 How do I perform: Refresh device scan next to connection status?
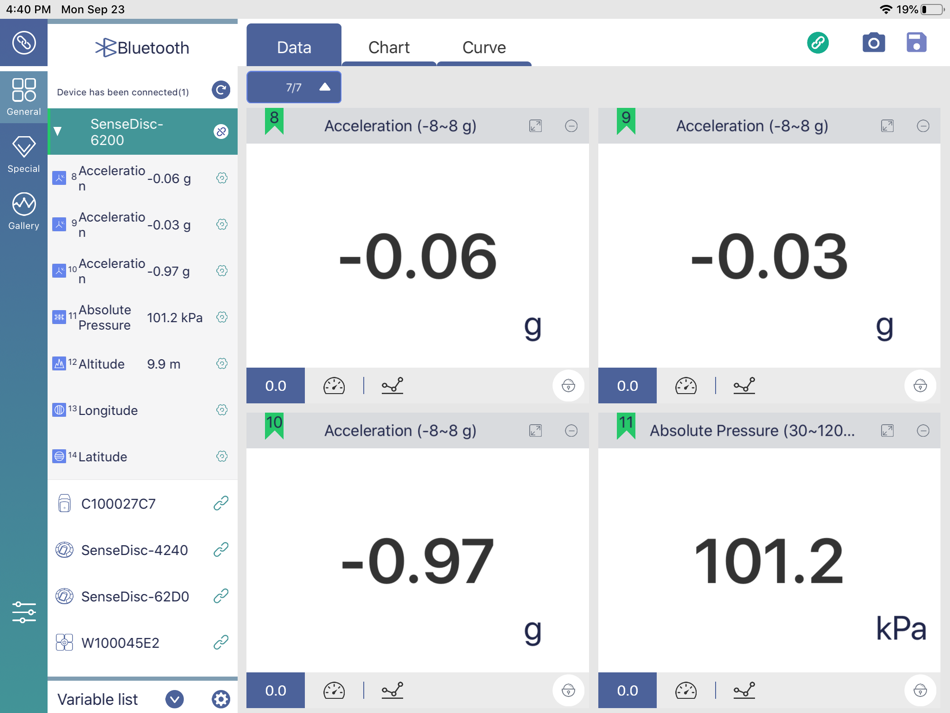coord(220,89)
